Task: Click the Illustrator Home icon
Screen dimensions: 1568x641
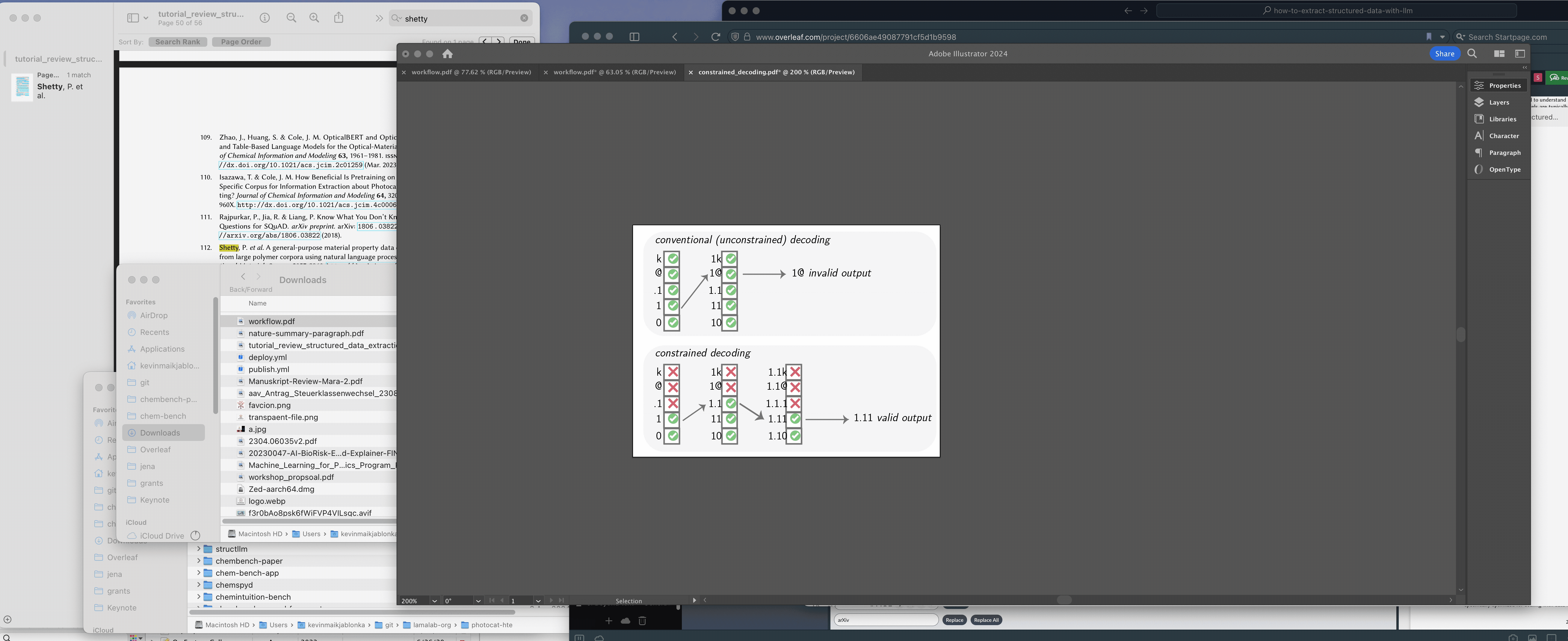Action: click(x=447, y=54)
